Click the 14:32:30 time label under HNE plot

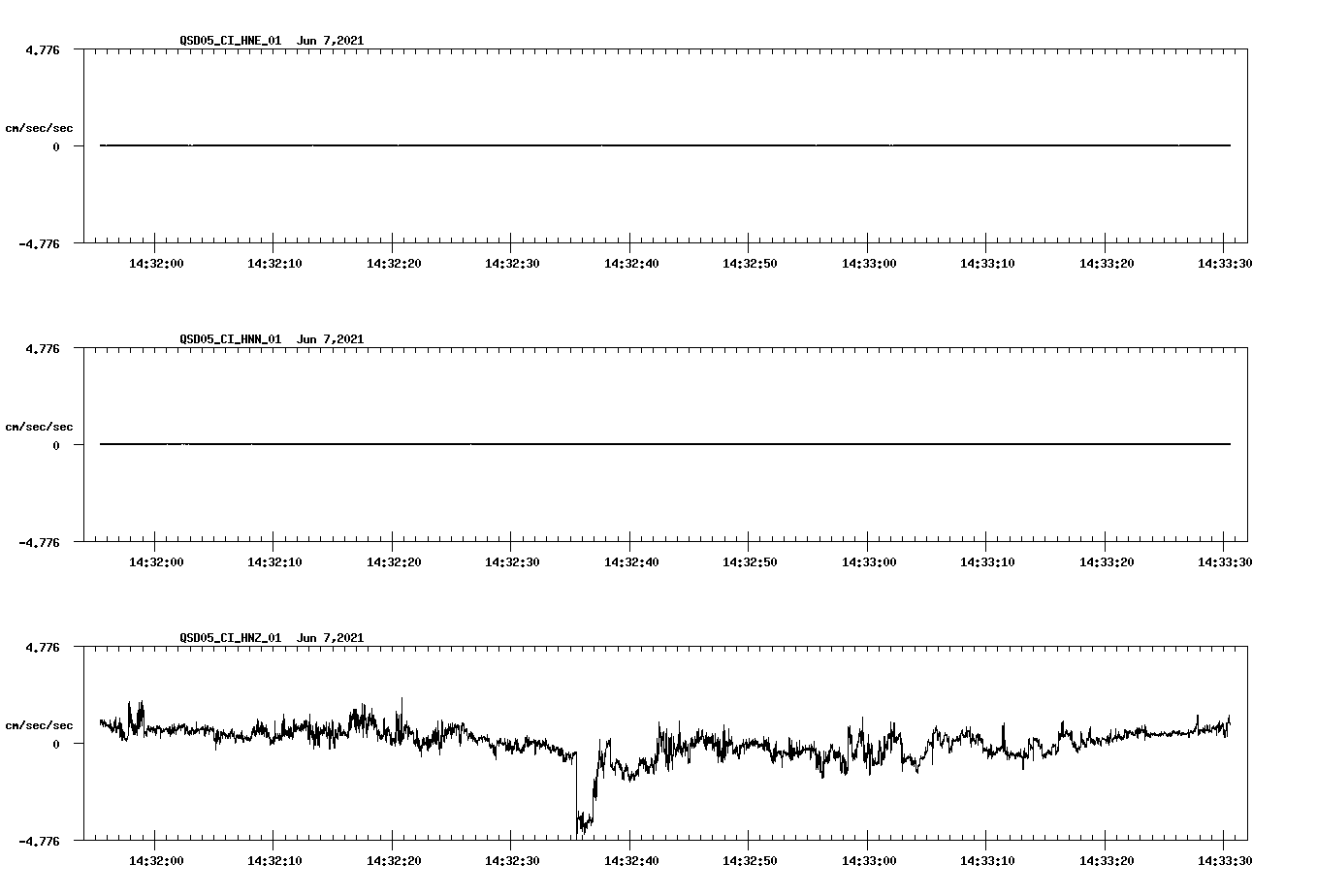coord(512,263)
